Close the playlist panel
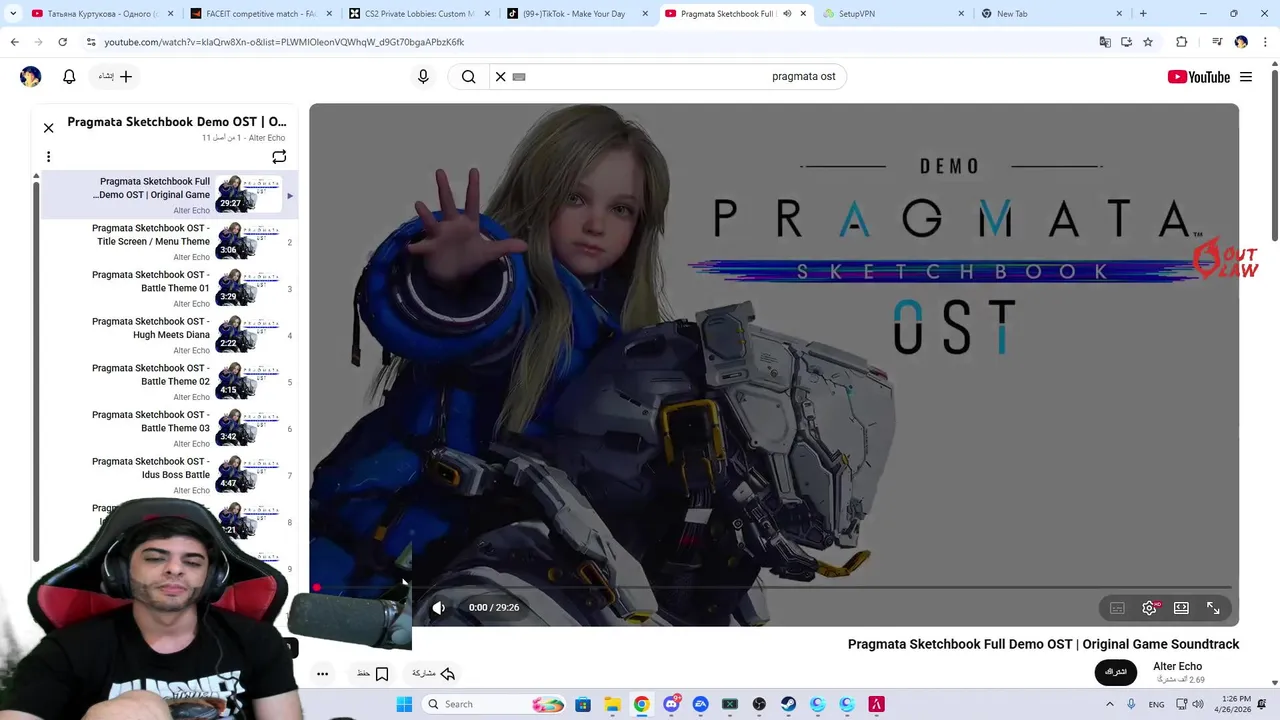This screenshot has width=1280, height=720. click(x=48, y=128)
